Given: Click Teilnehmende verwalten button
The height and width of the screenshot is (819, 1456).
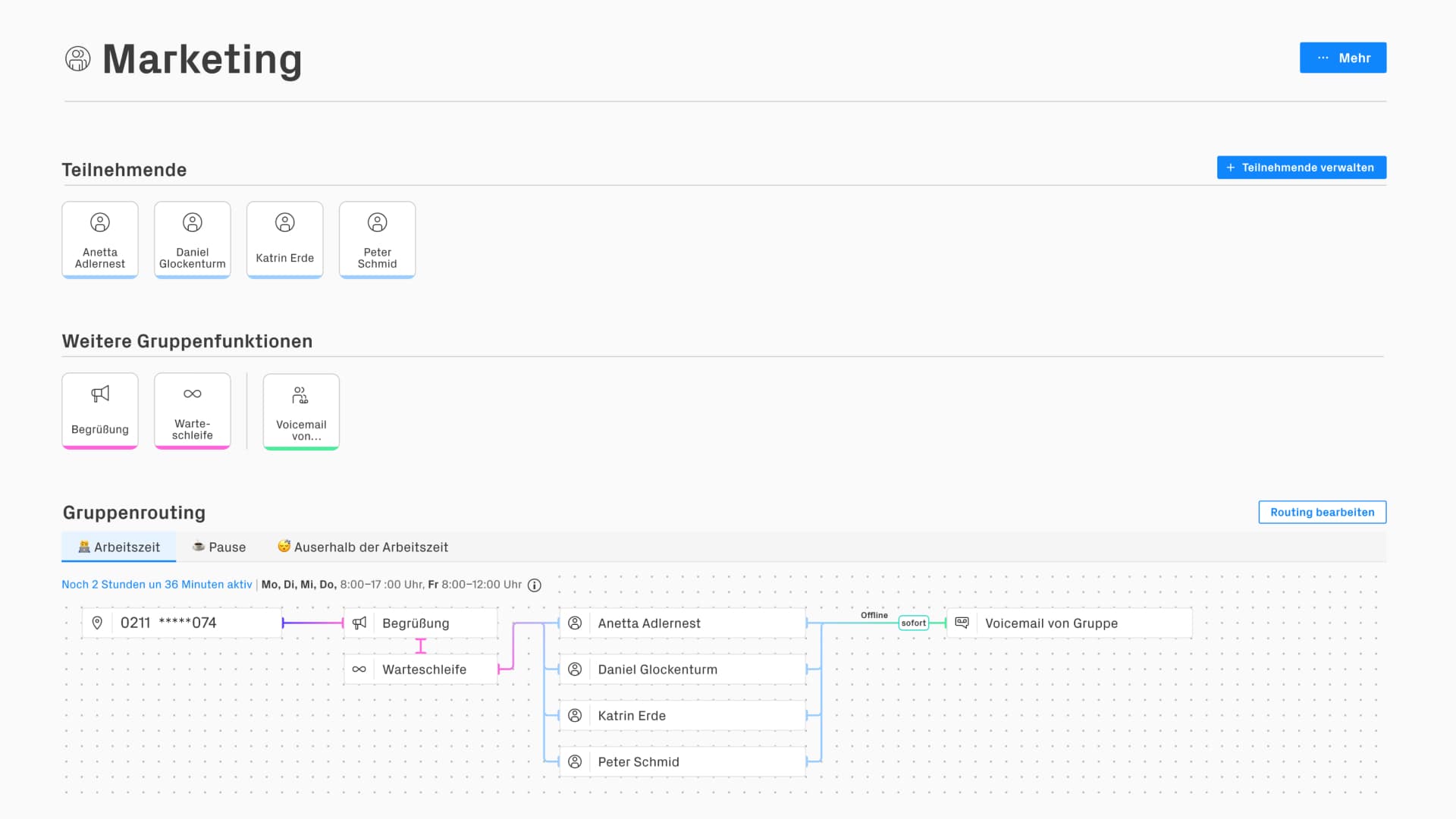Looking at the screenshot, I should 1301,168.
